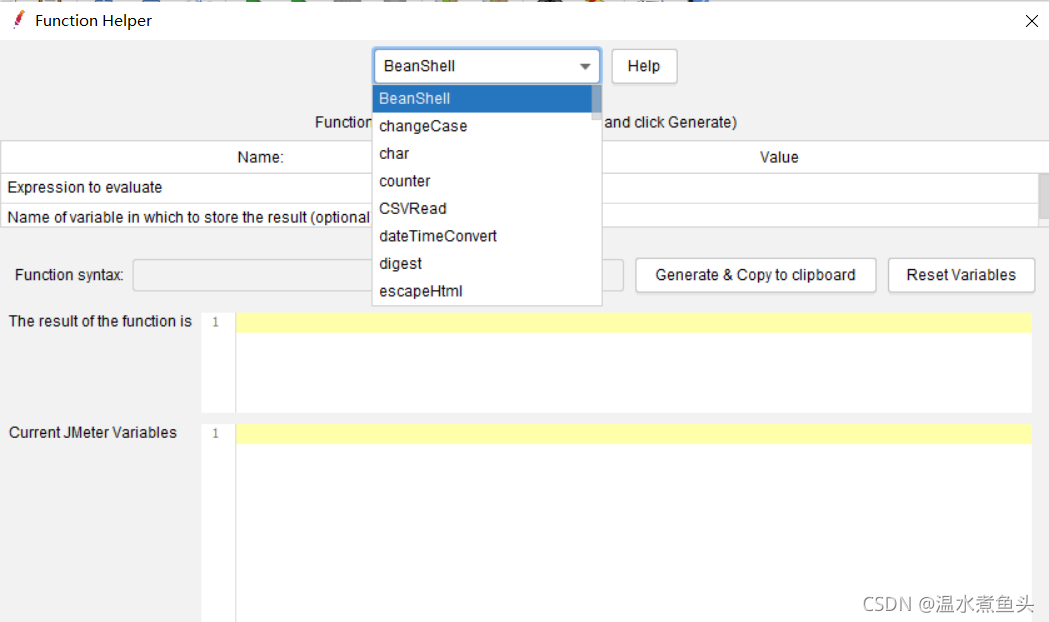
Task: Click the combo box dropdown arrow
Action: [x=585, y=66]
